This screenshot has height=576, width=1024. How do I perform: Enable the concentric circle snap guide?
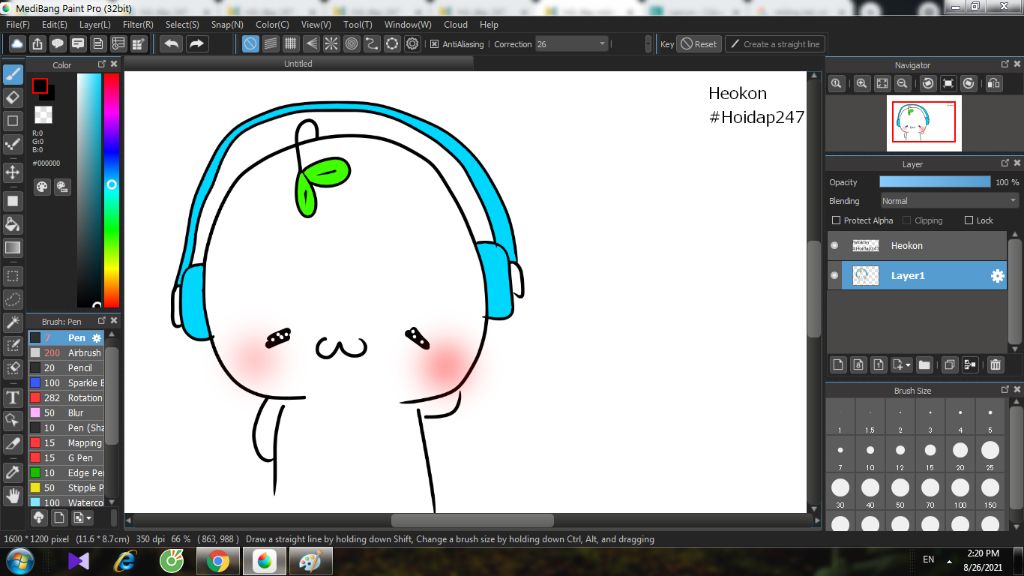tap(351, 44)
